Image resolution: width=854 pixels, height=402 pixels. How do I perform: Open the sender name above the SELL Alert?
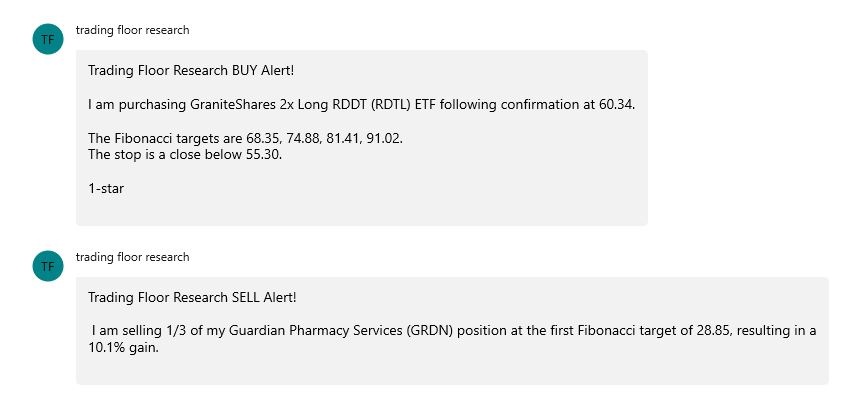132,257
